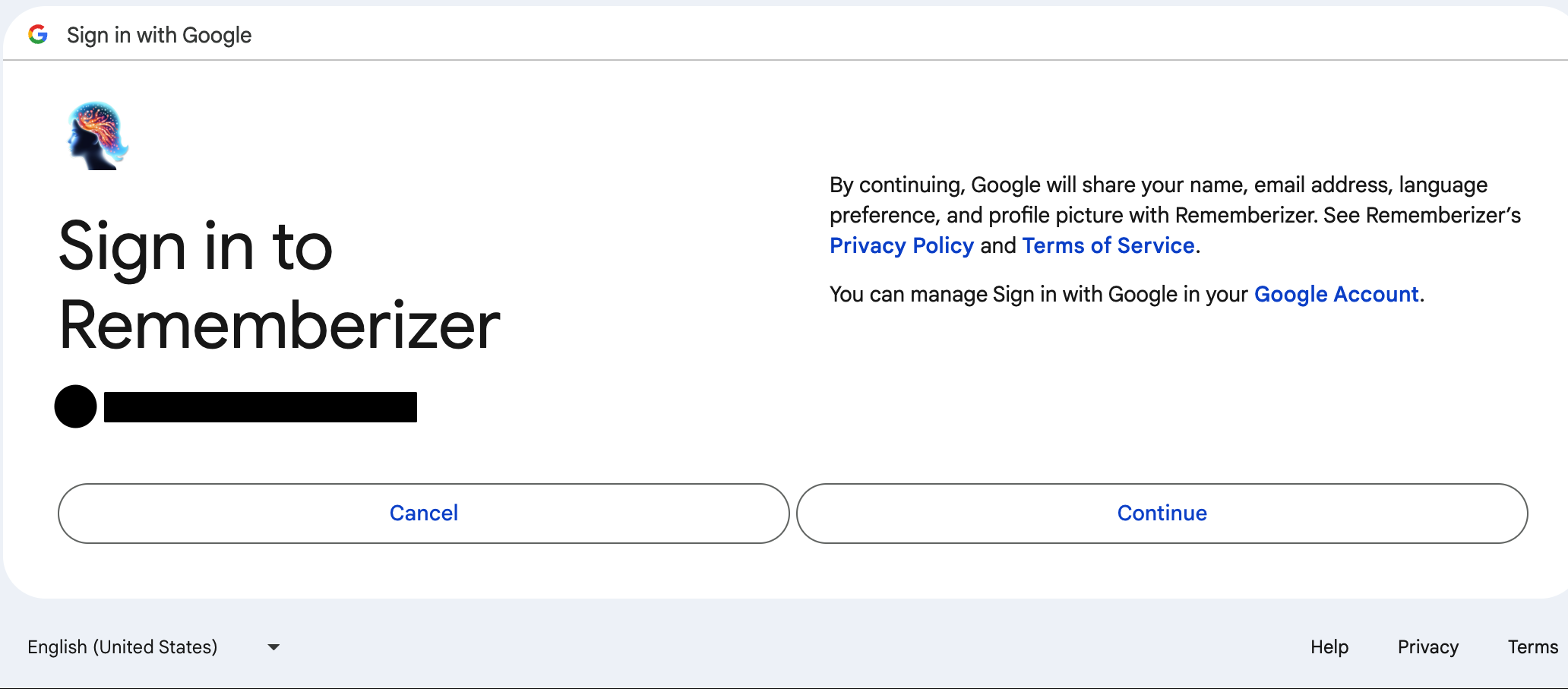Select the redacted account email entry
Screen dimensions: 1568x689
(x=262, y=406)
